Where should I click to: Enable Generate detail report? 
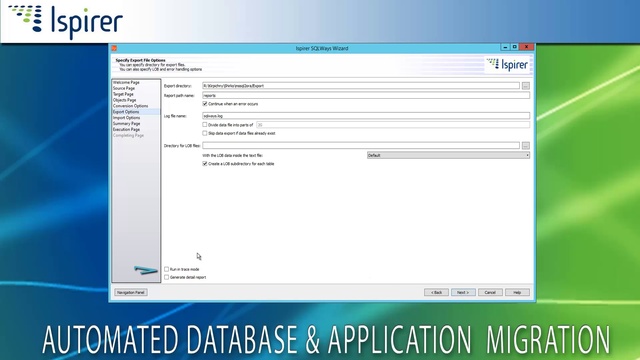[167, 278]
